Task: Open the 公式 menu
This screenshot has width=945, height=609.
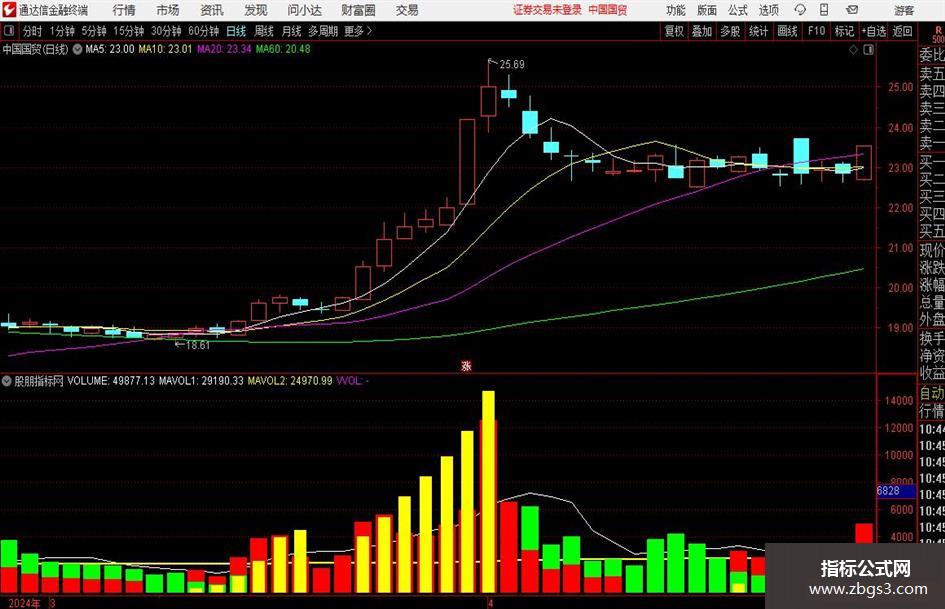Action: click(738, 10)
